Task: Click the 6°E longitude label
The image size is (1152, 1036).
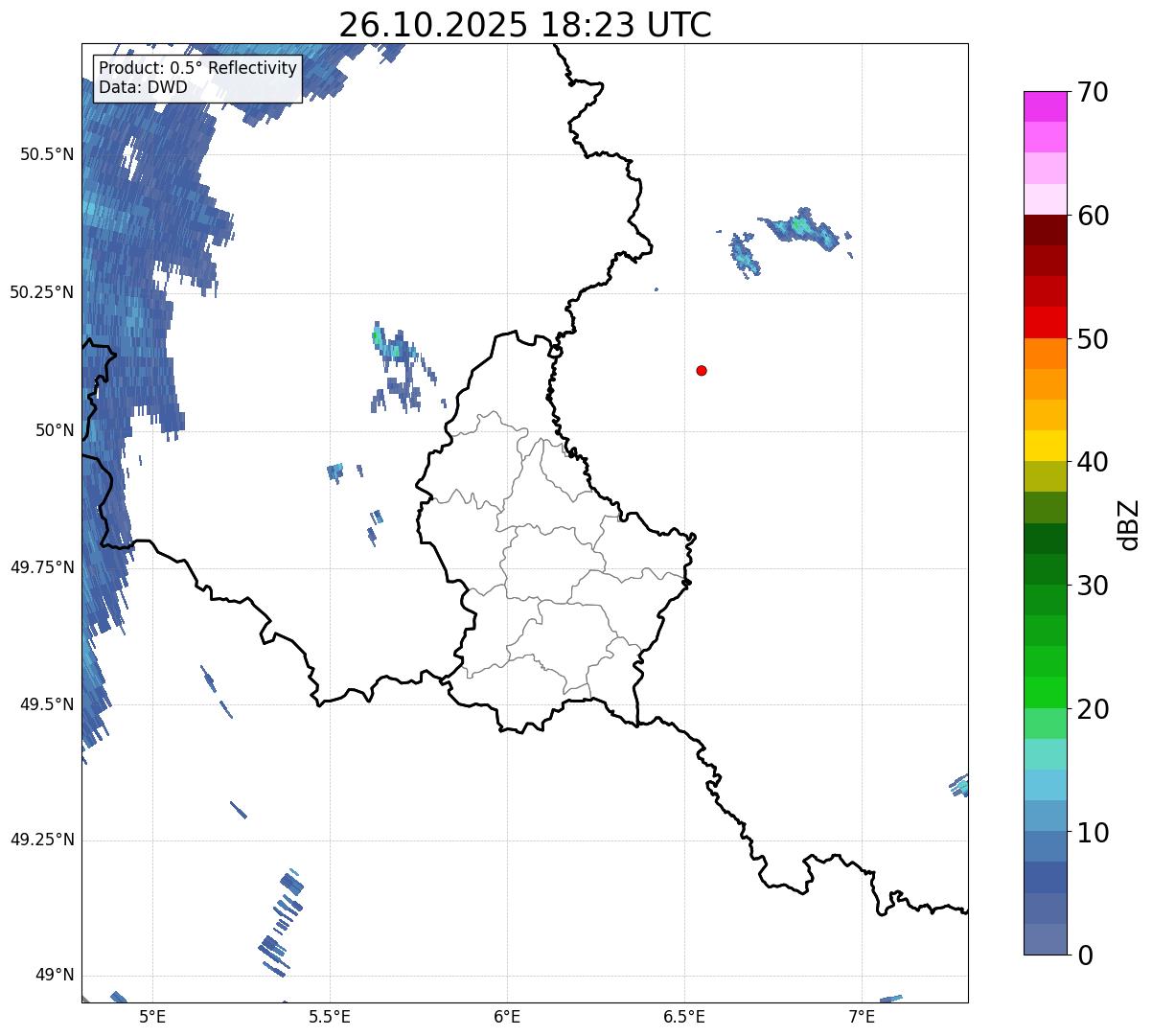Action: (507, 1016)
